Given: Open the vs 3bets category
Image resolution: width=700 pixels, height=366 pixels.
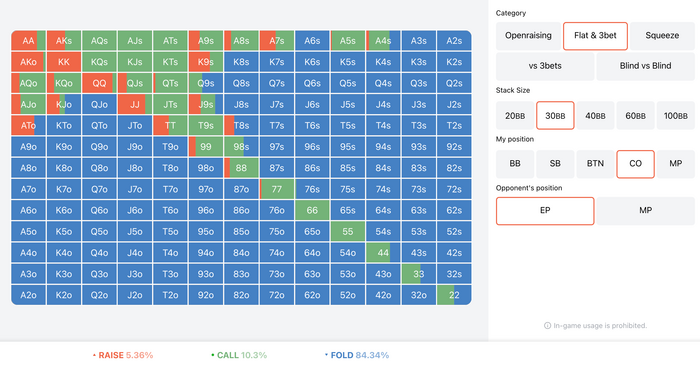Looking at the screenshot, I should pyautogui.click(x=545, y=66).
